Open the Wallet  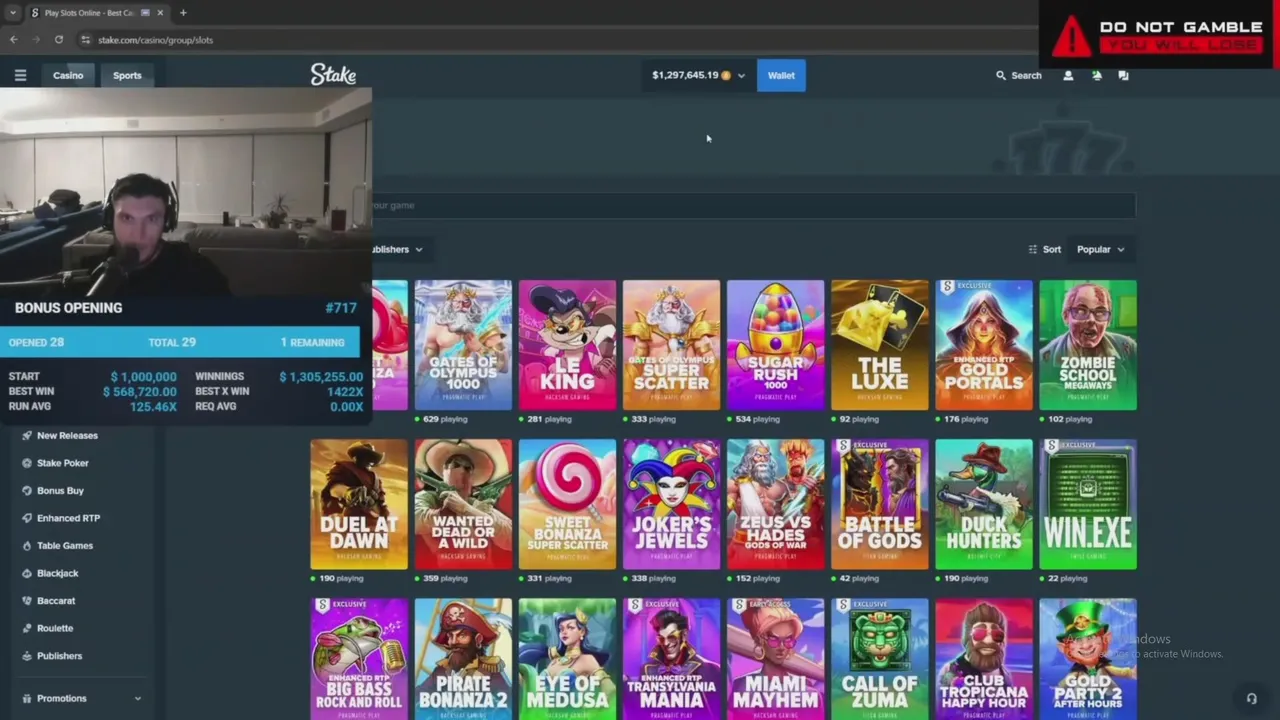click(x=781, y=75)
